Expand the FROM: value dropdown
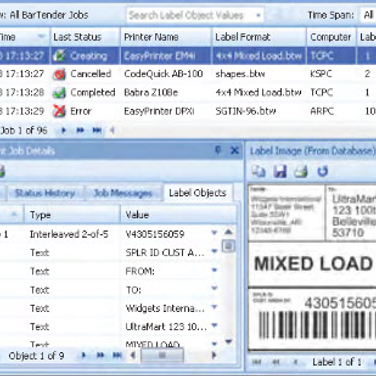This screenshot has height=376, width=376. pos(214,270)
